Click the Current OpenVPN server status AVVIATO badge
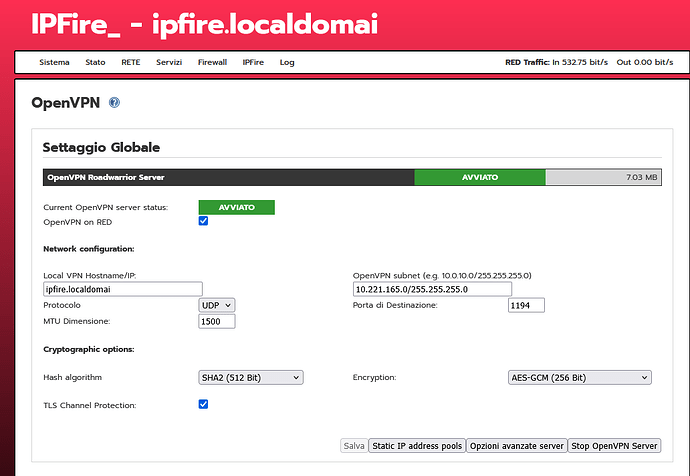 click(237, 207)
